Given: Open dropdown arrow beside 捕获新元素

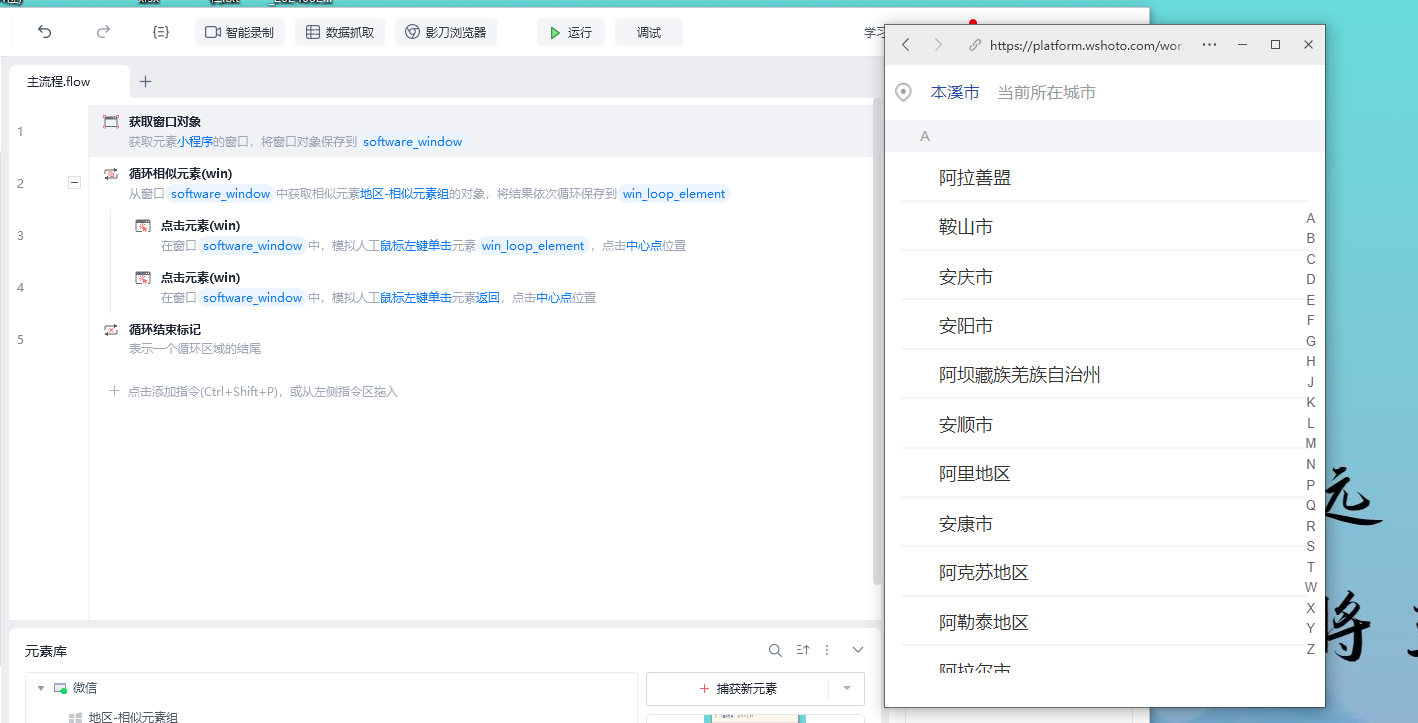Looking at the screenshot, I should (846, 688).
